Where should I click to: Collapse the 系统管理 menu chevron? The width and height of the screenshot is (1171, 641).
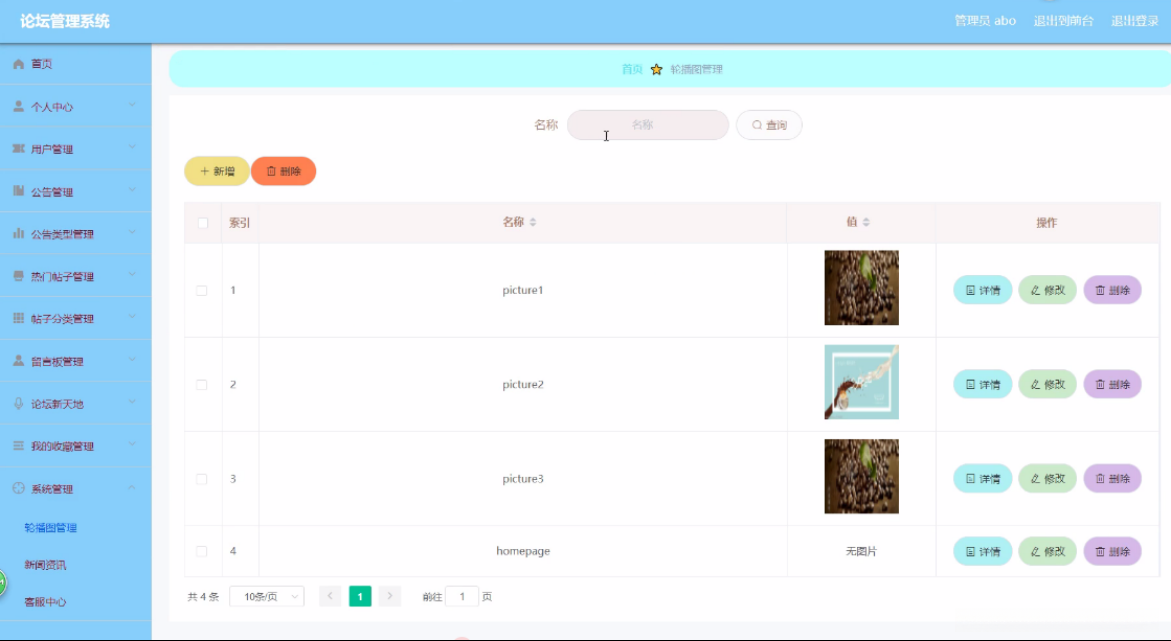[x=132, y=488]
